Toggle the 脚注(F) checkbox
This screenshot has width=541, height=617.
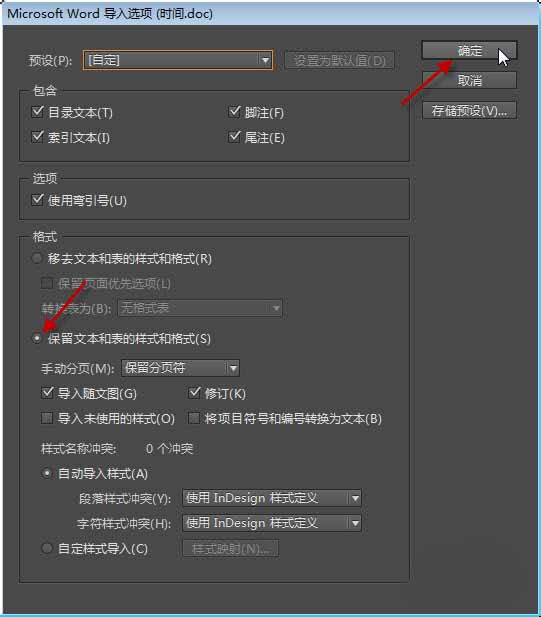(x=234, y=112)
